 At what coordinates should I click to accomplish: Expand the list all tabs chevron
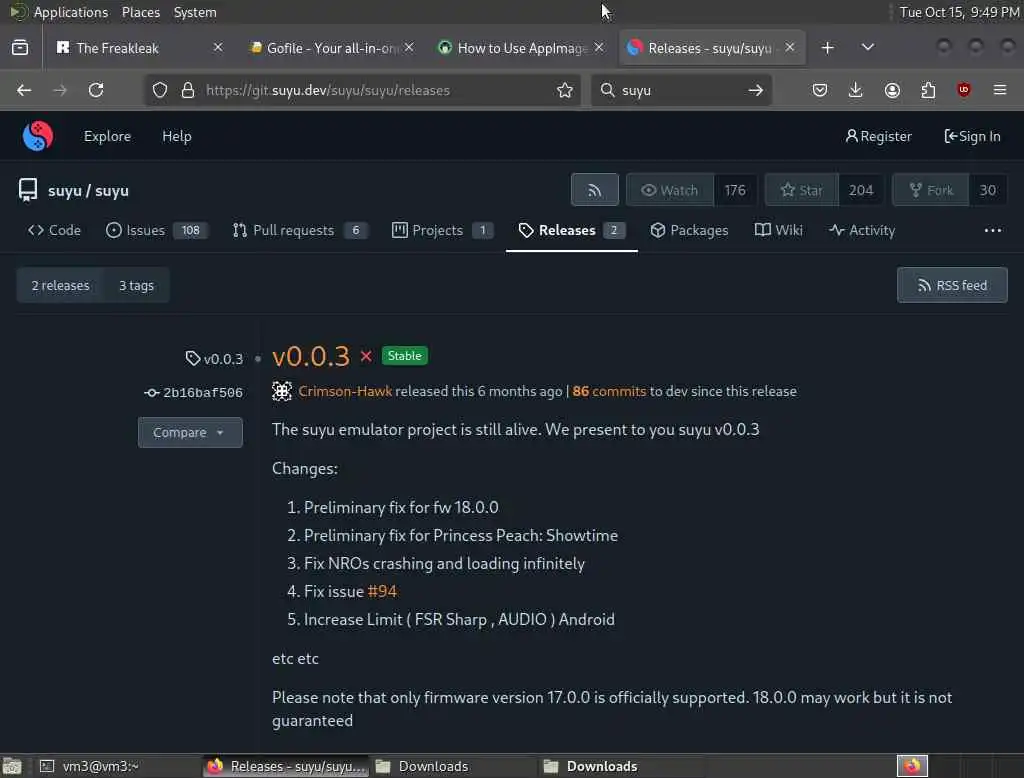[x=867, y=48]
